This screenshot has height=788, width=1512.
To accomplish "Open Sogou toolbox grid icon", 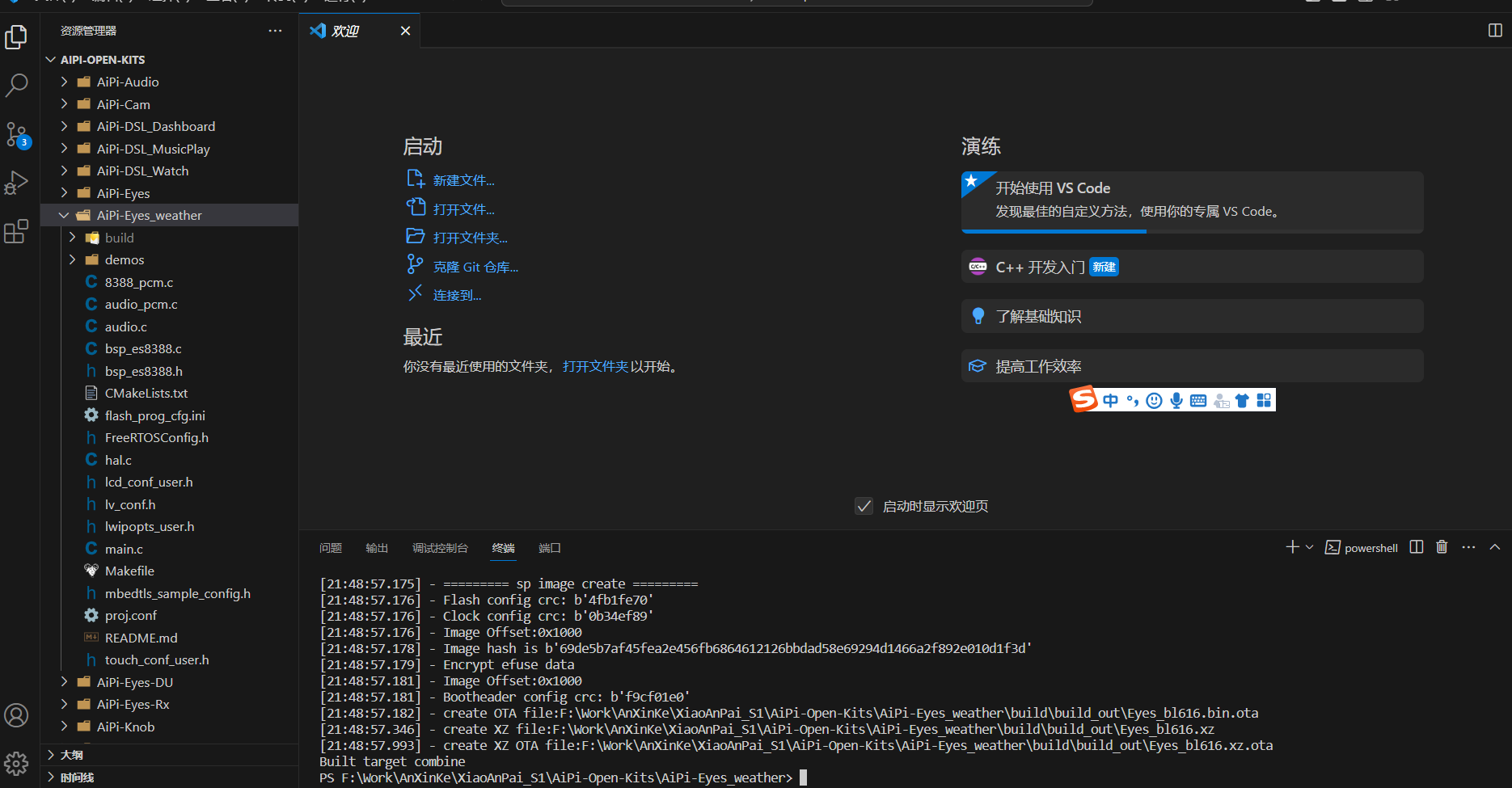I will (1264, 400).
